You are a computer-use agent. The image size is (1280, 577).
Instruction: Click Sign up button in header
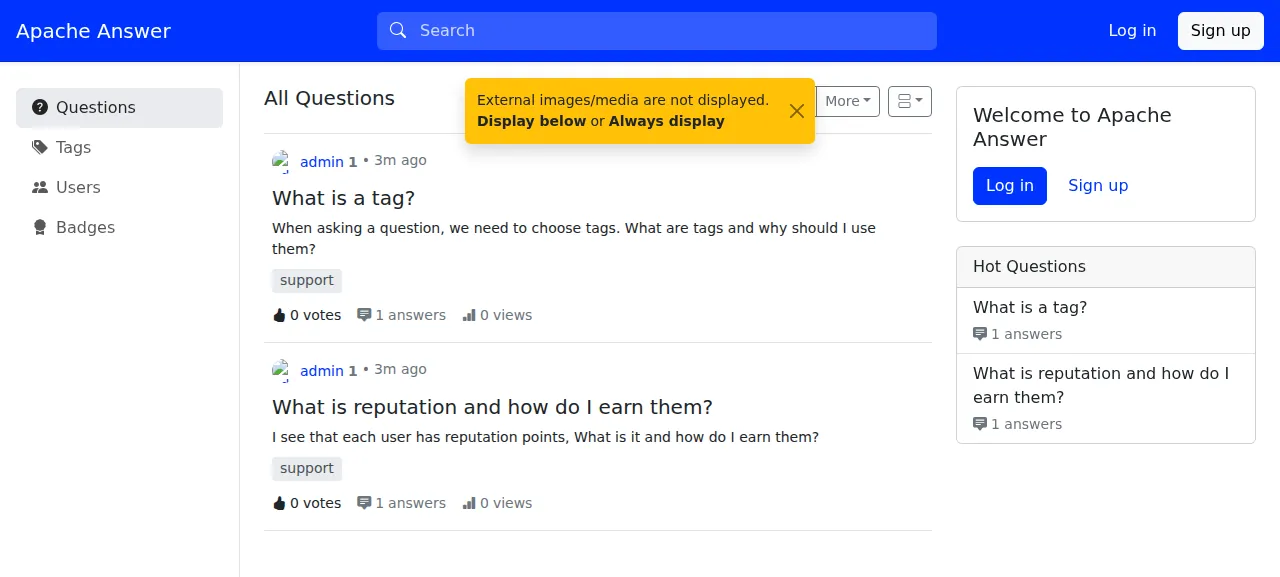(x=1220, y=31)
